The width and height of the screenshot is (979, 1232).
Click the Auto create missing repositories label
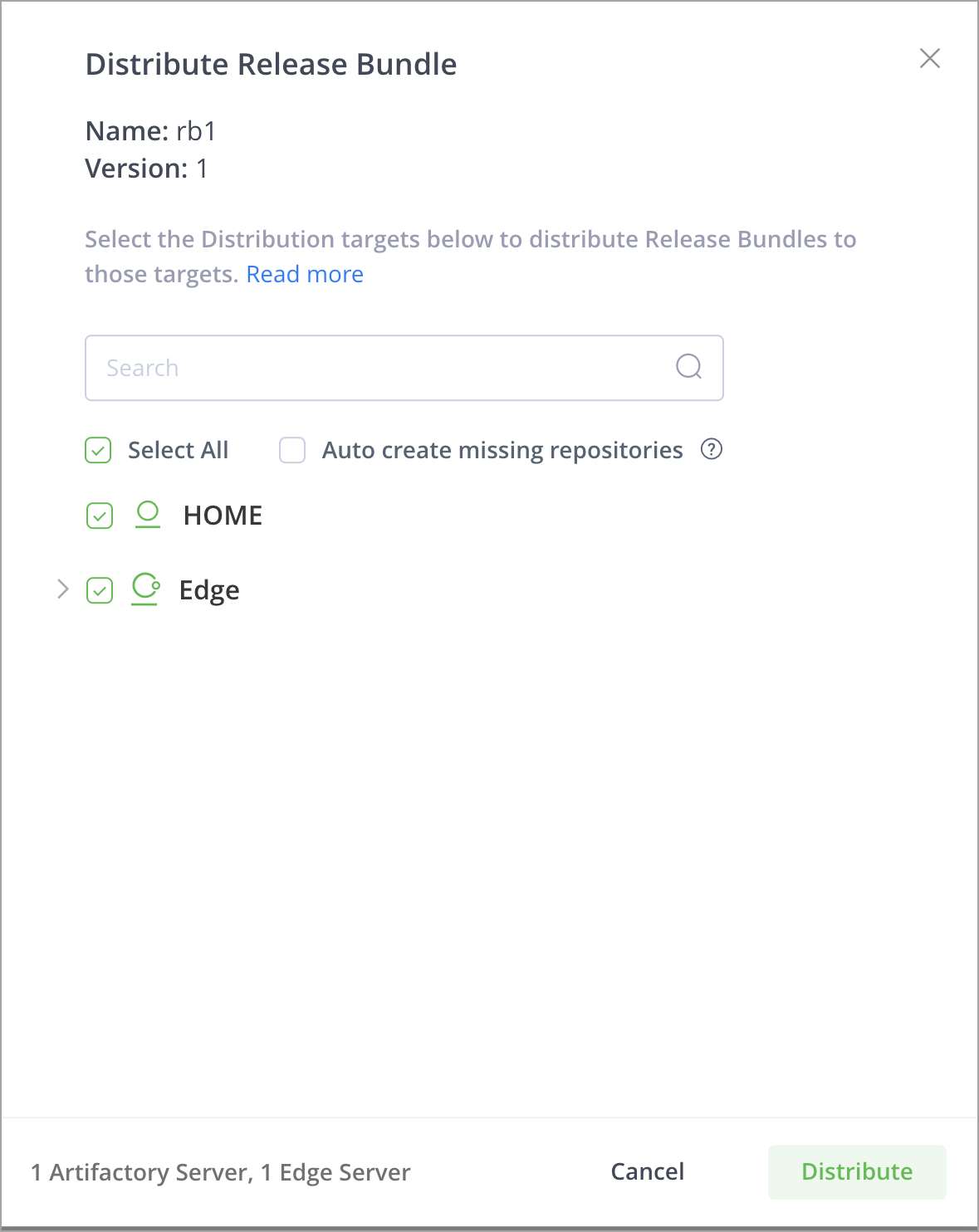[x=502, y=450]
